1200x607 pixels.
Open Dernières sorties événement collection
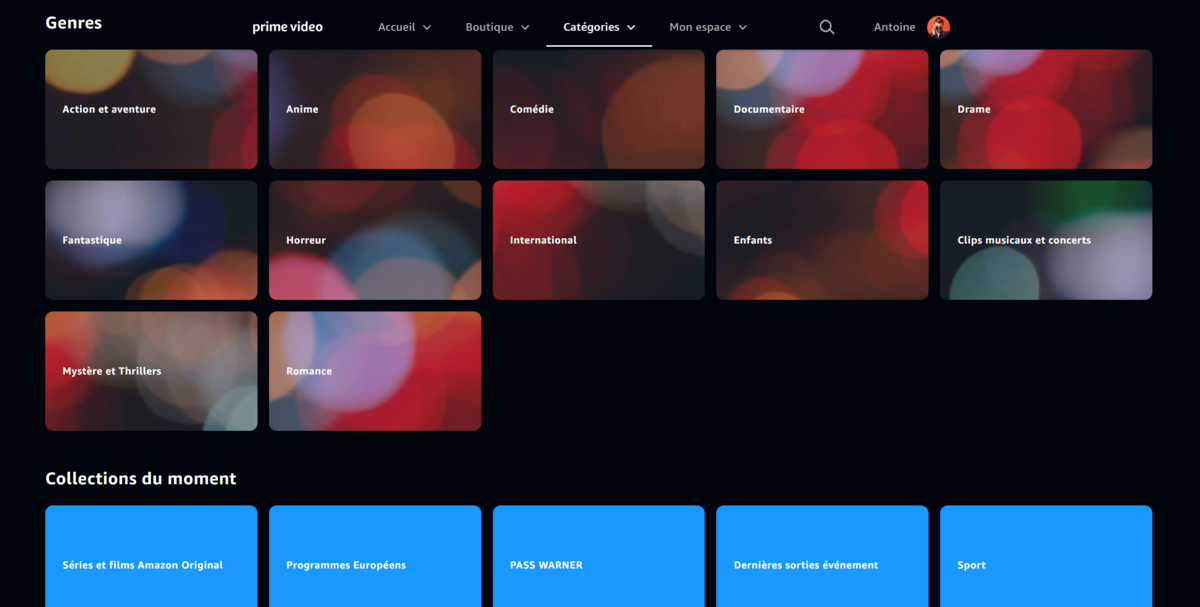click(822, 556)
